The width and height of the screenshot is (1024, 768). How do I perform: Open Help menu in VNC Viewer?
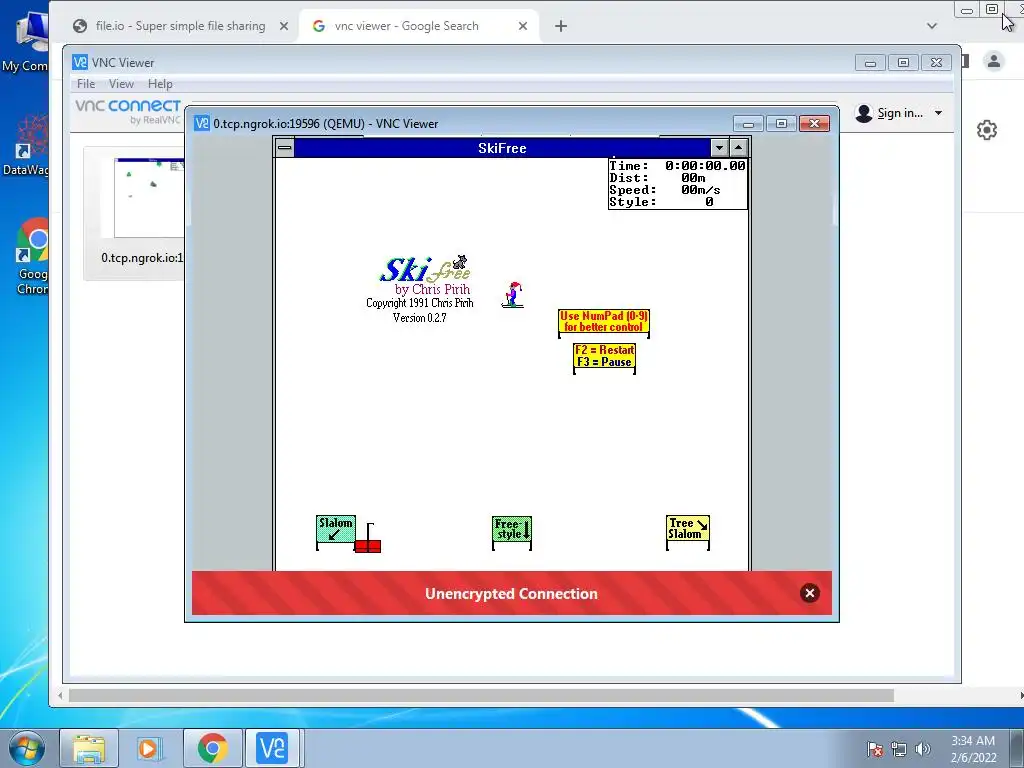point(160,84)
